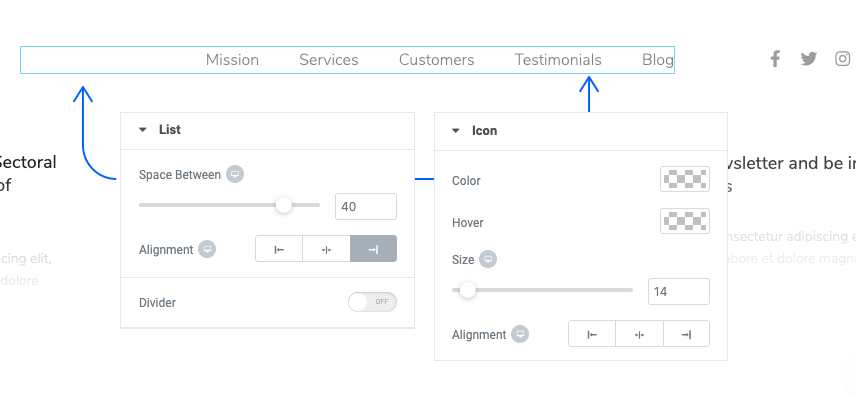Open the Mission menu item
The width and height of the screenshot is (856, 402).
(x=232, y=60)
